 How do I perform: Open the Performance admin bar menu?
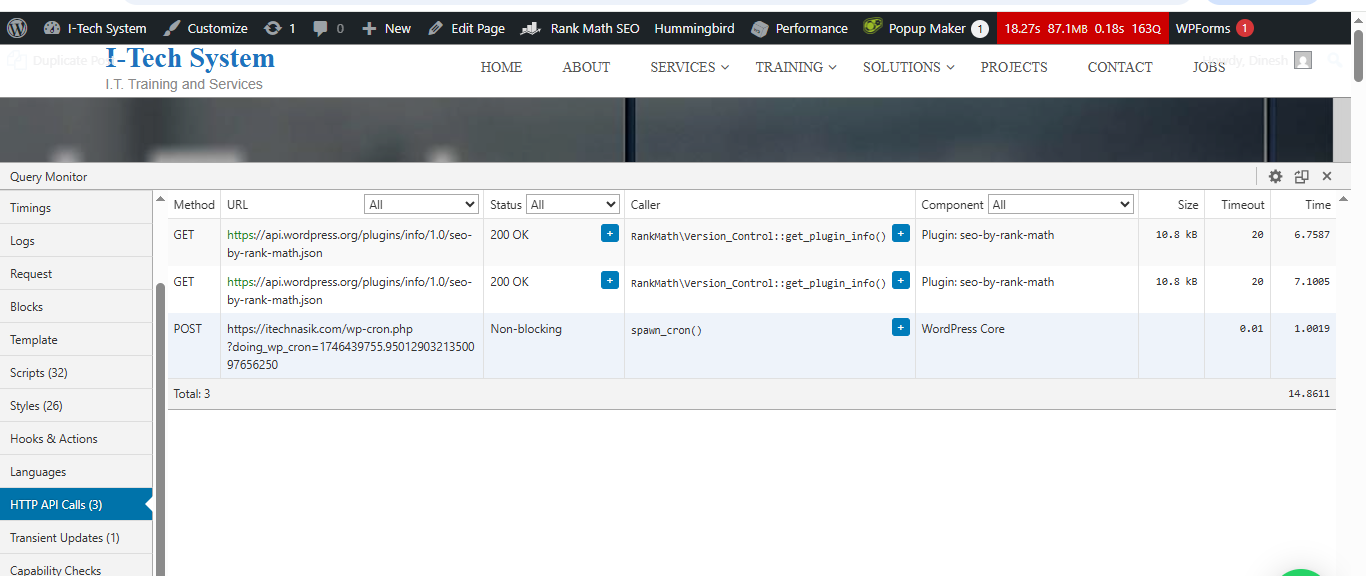(x=799, y=28)
